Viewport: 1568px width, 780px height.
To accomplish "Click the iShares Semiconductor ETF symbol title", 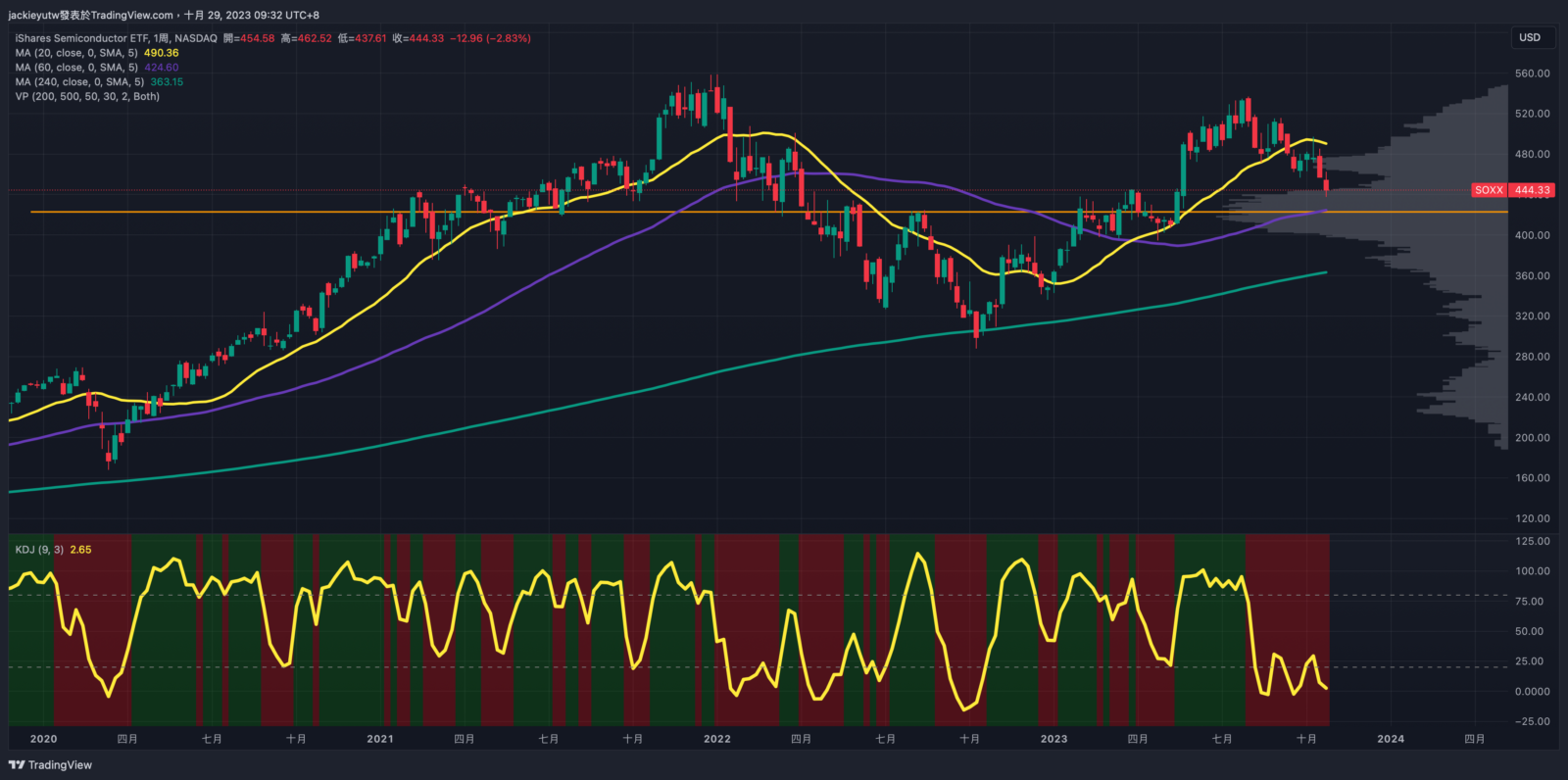I will 81,38.
